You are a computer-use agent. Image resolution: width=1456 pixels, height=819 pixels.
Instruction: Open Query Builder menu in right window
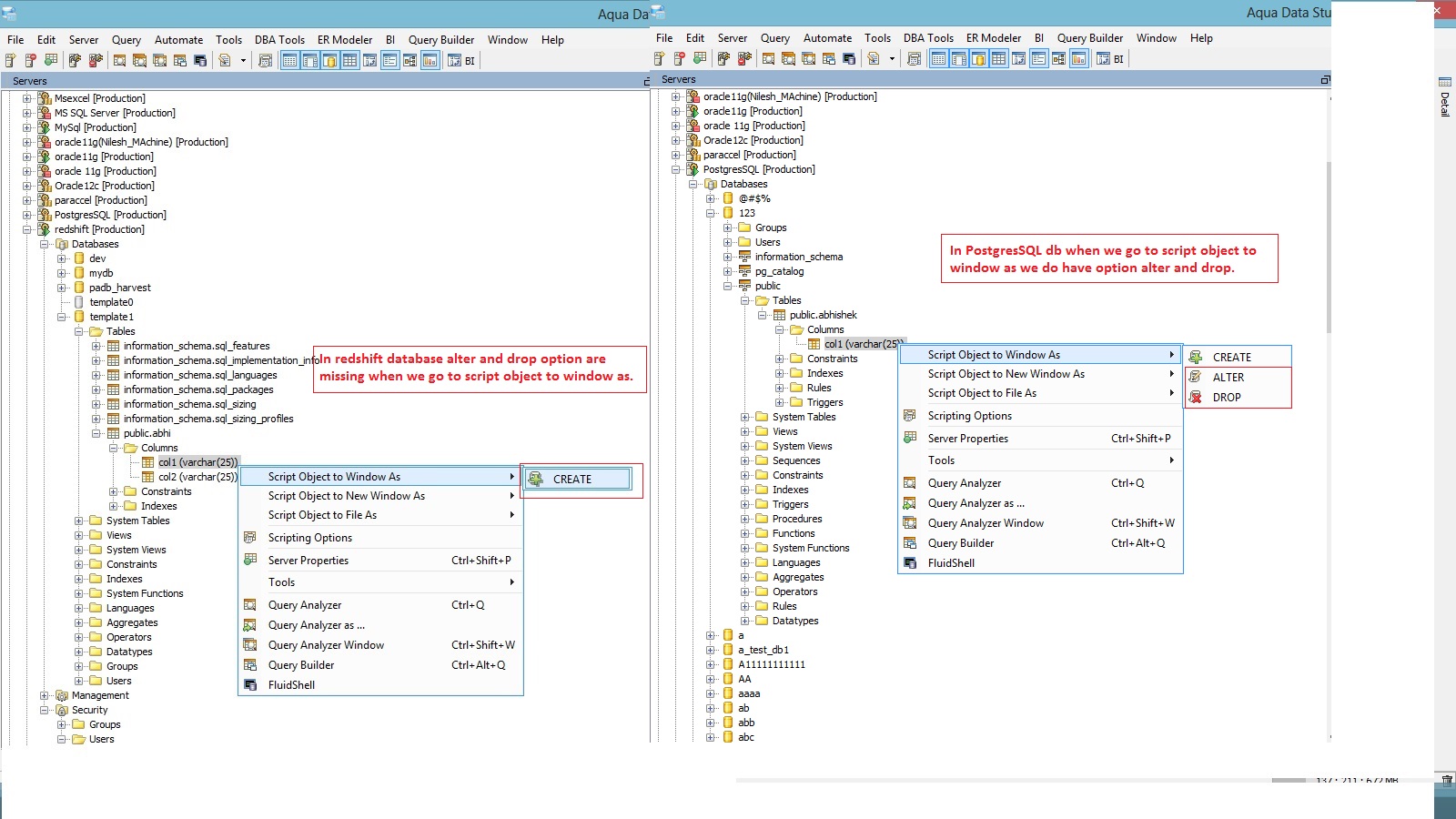(x=1090, y=38)
